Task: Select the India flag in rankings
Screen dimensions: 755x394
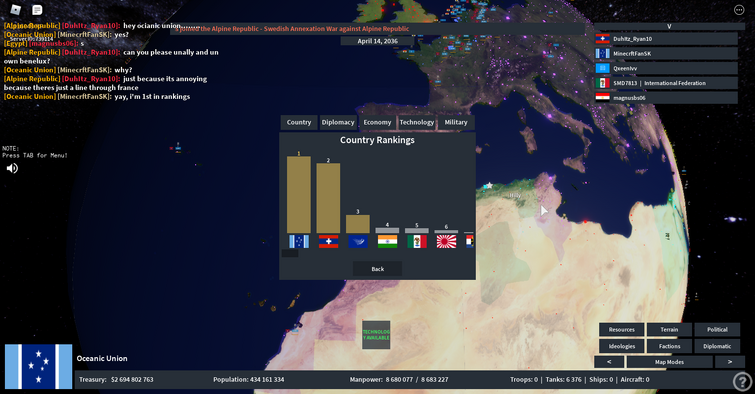Action: pyautogui.click(x=388, y=241)
